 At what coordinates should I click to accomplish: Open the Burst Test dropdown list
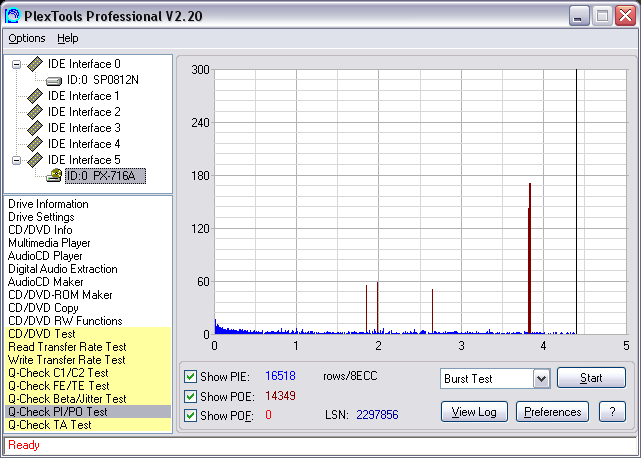(541, 379)
